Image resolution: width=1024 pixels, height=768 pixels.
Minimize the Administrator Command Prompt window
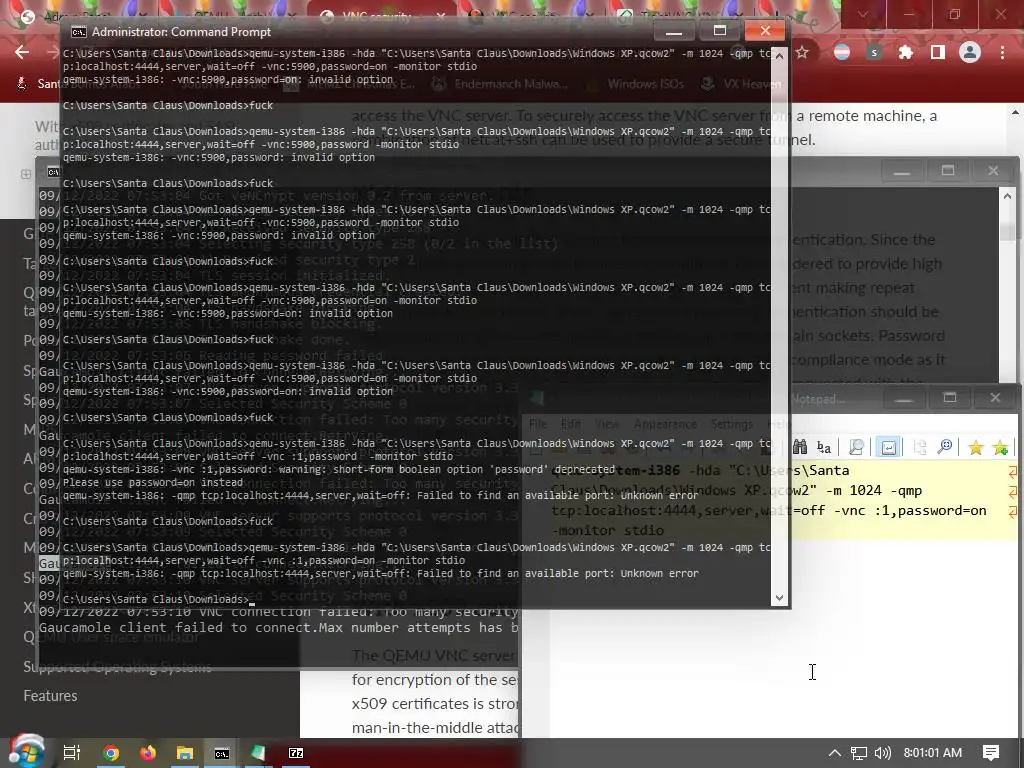674,30
